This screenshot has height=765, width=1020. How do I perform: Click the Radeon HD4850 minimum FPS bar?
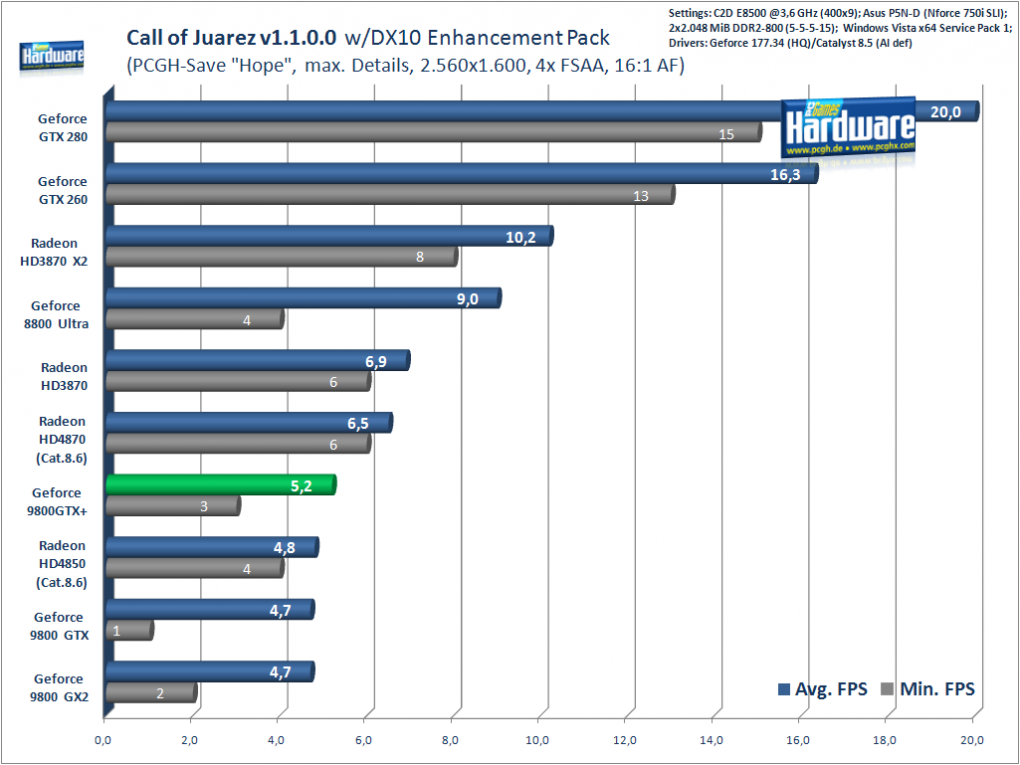coord(195,568)
